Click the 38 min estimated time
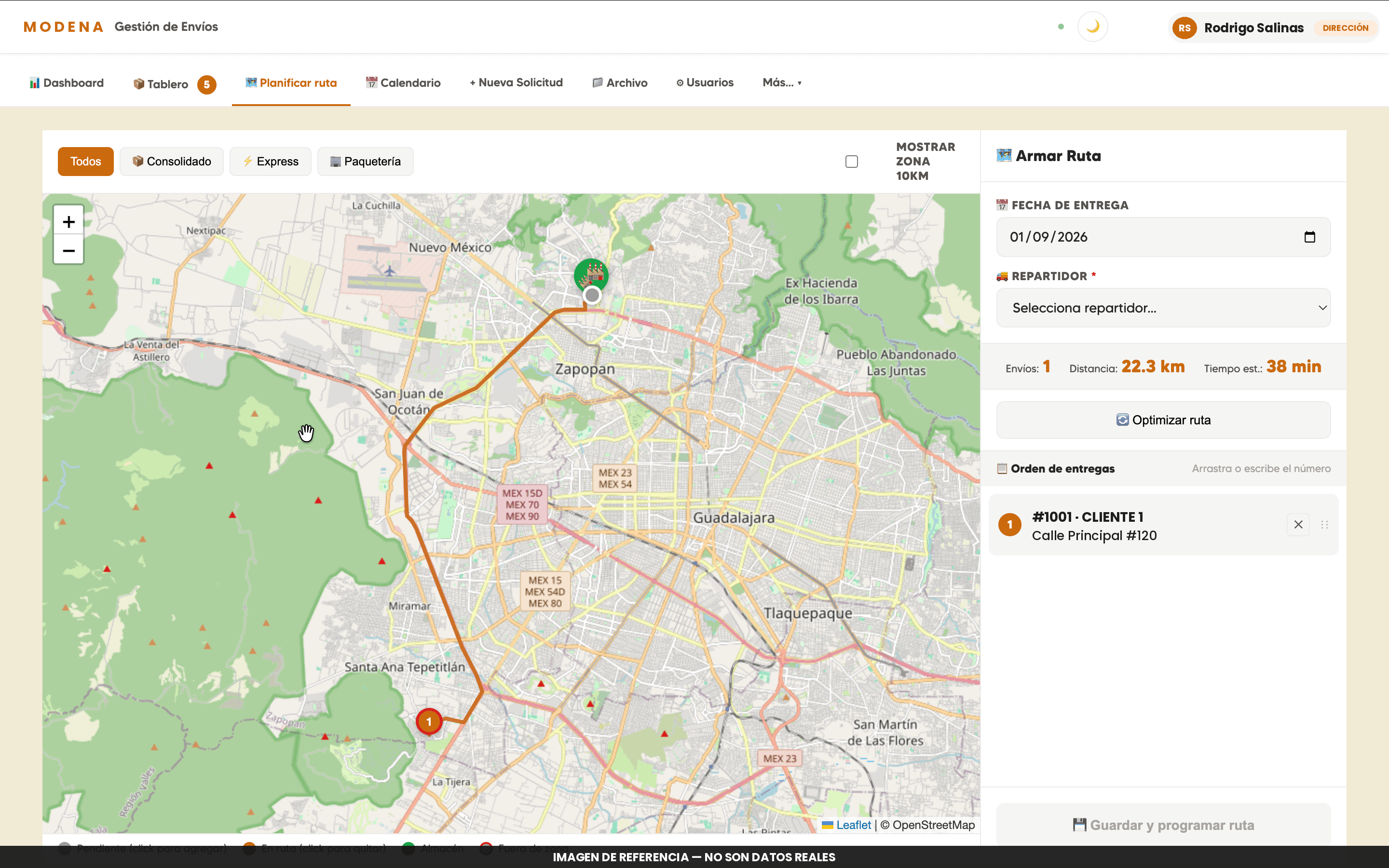 [1294, 367]
